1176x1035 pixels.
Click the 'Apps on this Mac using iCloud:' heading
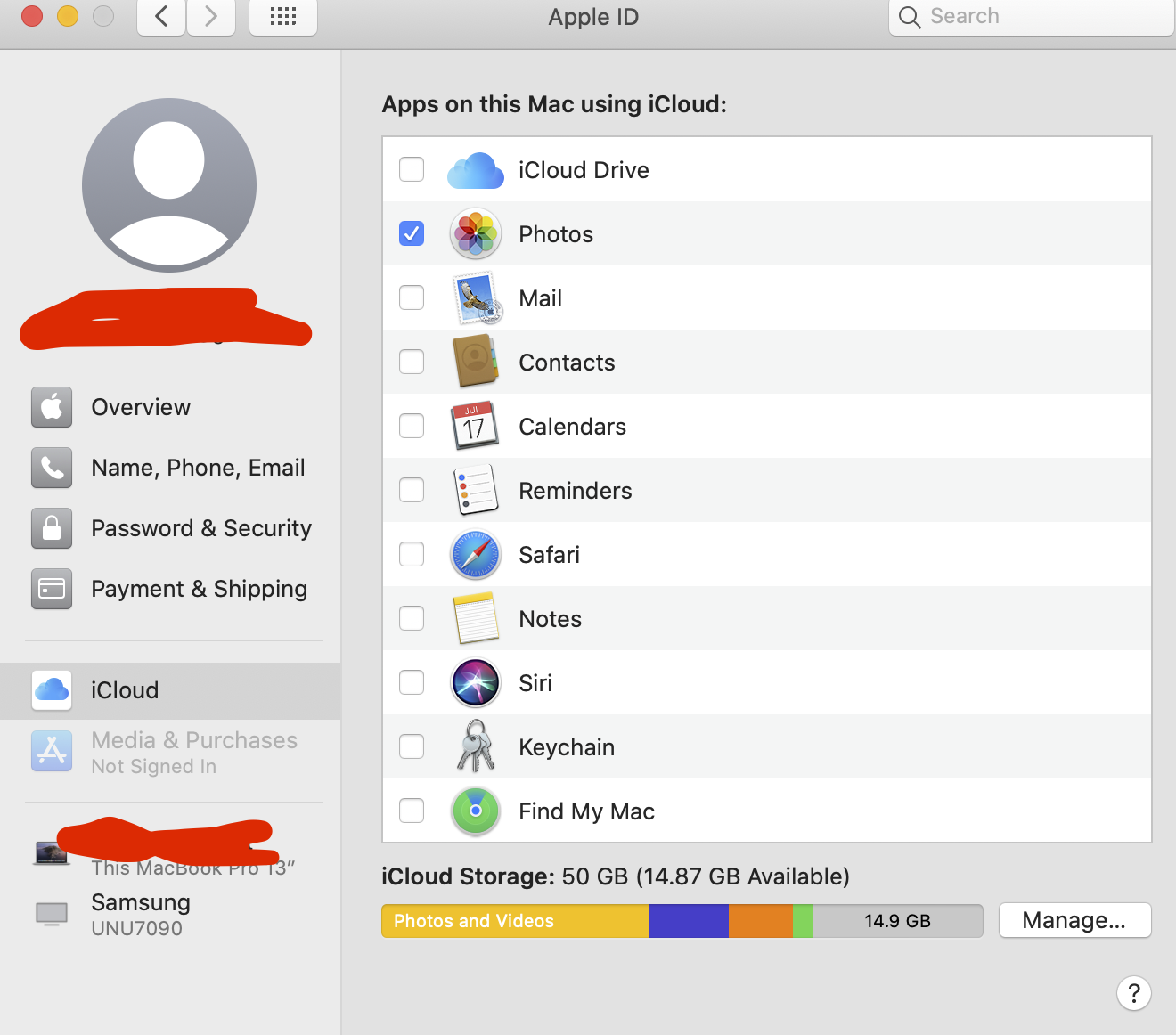[x=554, y=104]
